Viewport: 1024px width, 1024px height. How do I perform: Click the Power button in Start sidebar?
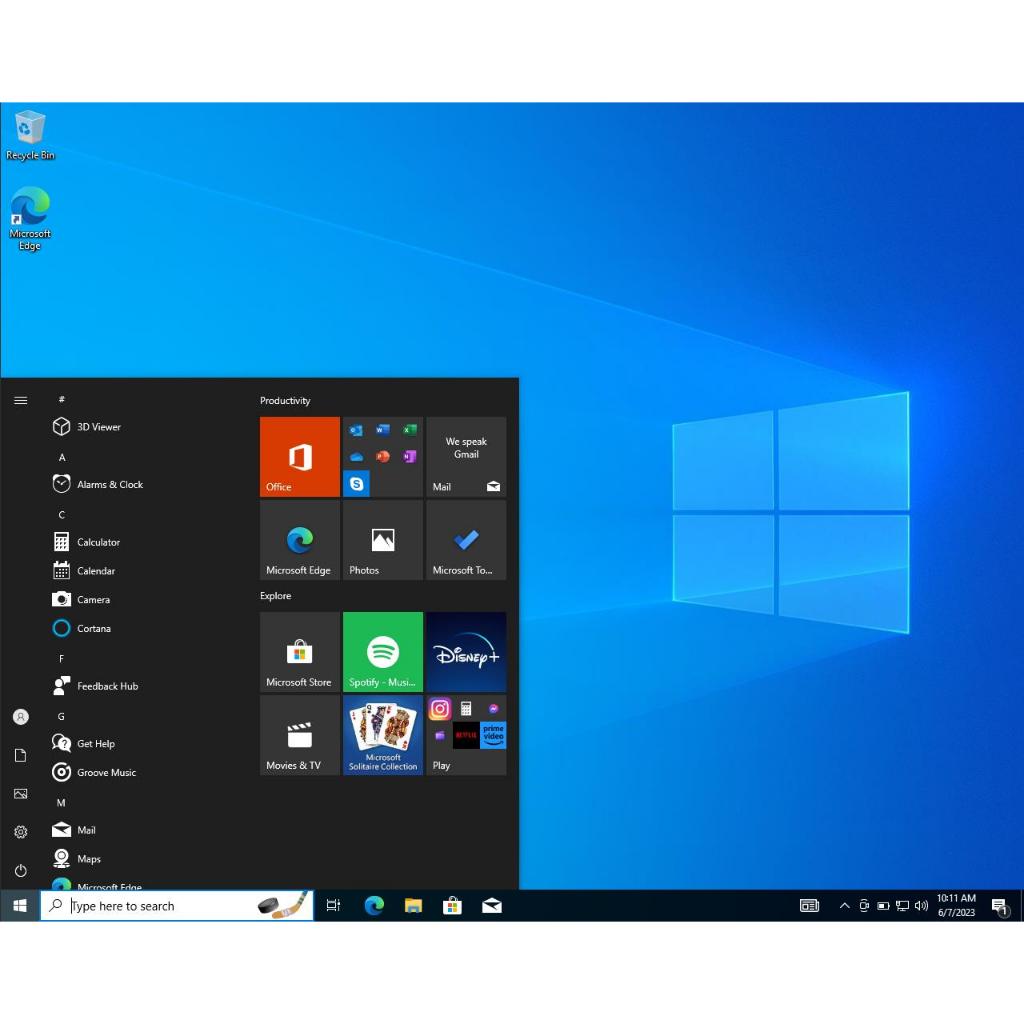click(20, 870)
